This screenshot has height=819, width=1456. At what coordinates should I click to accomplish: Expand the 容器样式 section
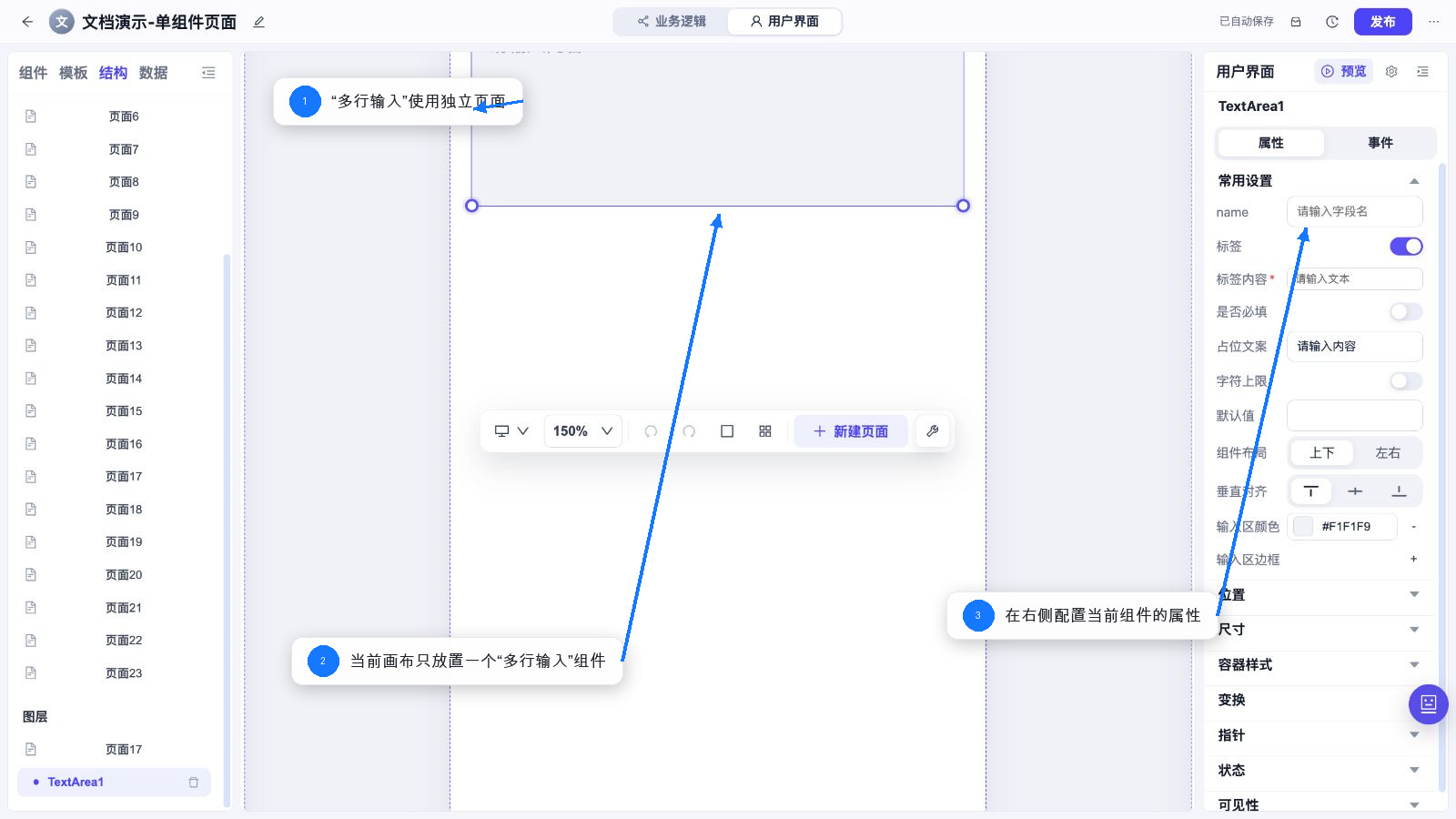click(x=1414, y=665)
